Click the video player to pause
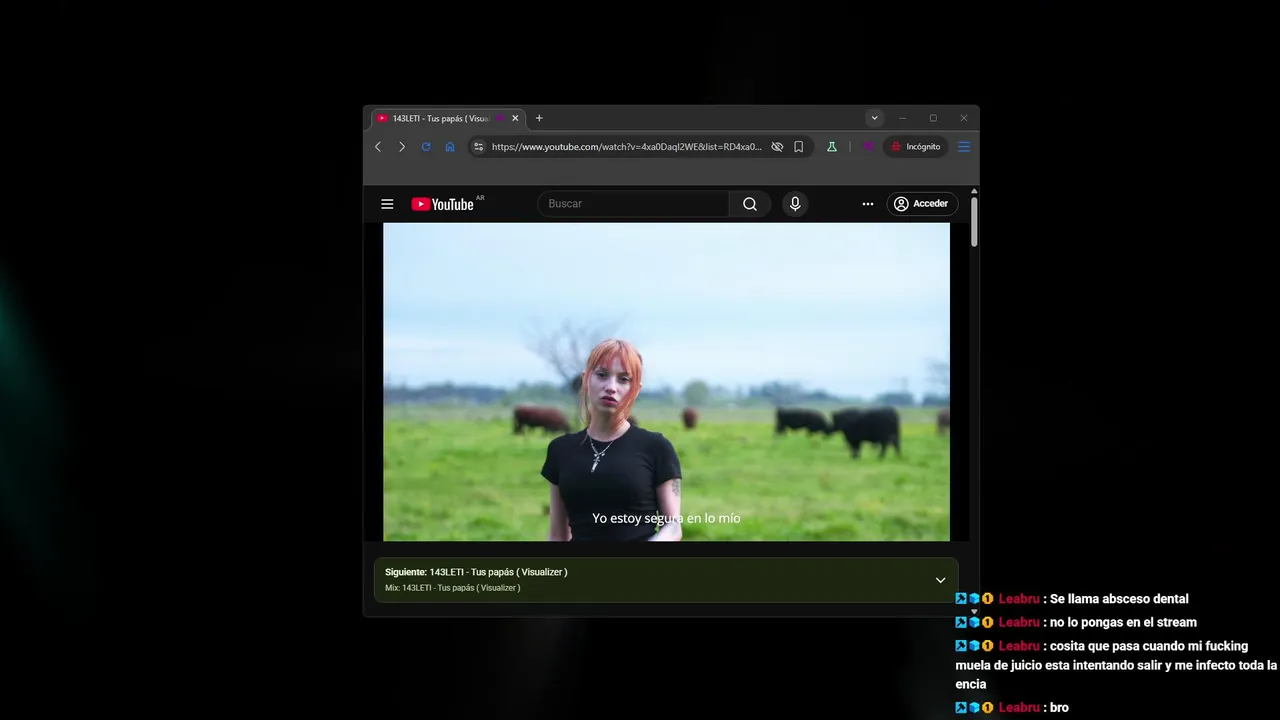The height and width of the screenshot is (720, 1280). (x=666, y=382)
